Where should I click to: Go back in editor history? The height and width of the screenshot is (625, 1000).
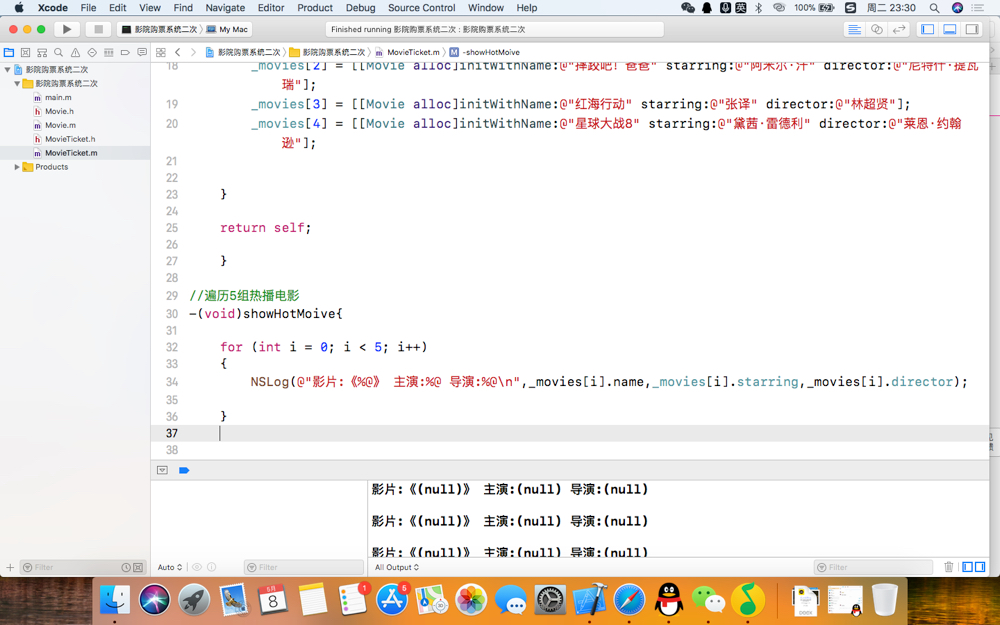(178, 52)
